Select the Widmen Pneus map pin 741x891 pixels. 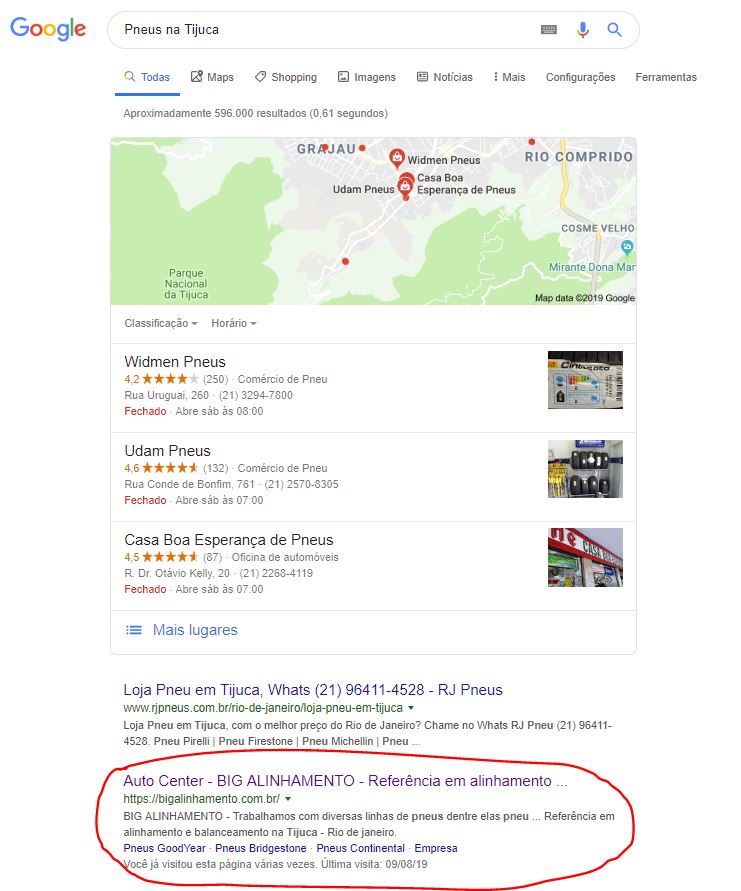397,158
